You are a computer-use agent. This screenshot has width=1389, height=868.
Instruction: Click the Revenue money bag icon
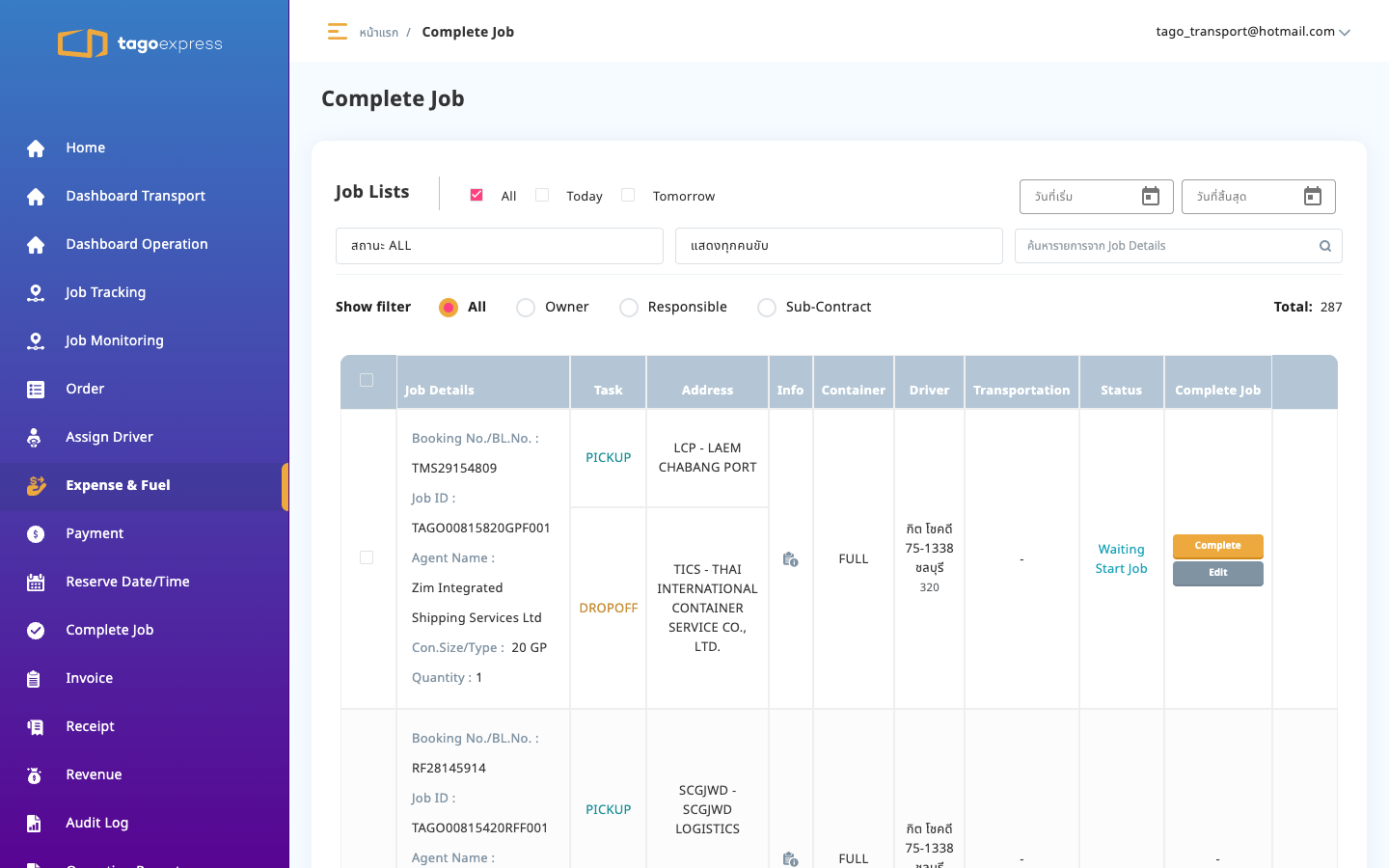(35, 774)
